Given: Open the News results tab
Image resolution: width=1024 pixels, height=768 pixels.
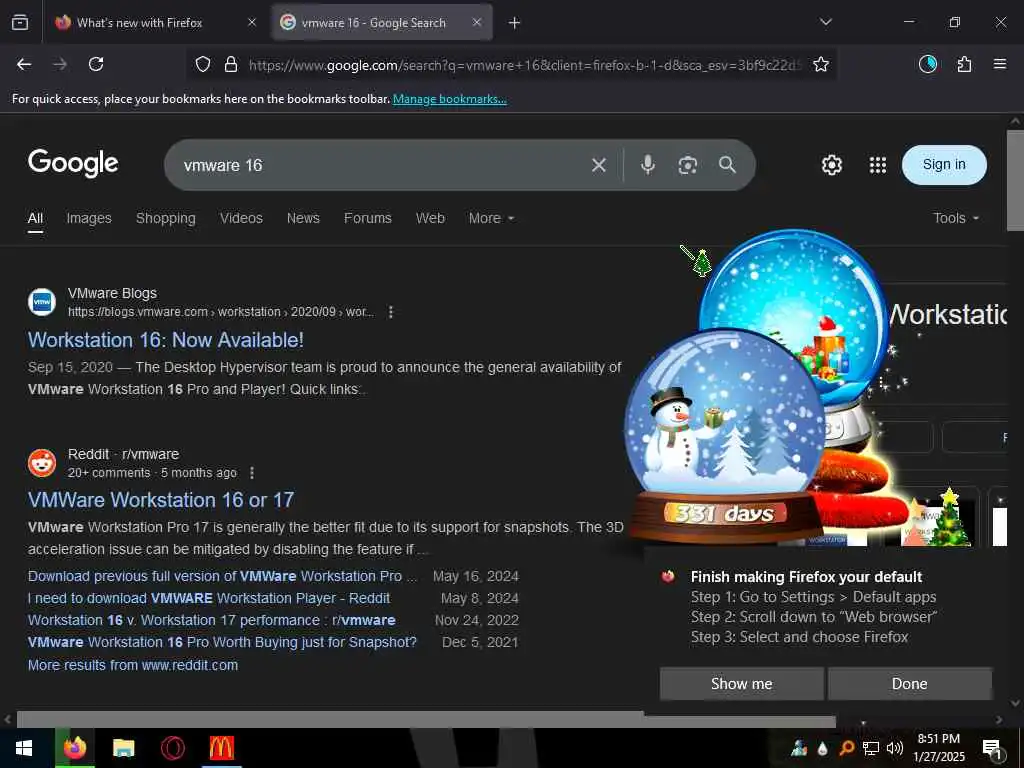Looking at the screenshot, I should [x=303, y=218].
